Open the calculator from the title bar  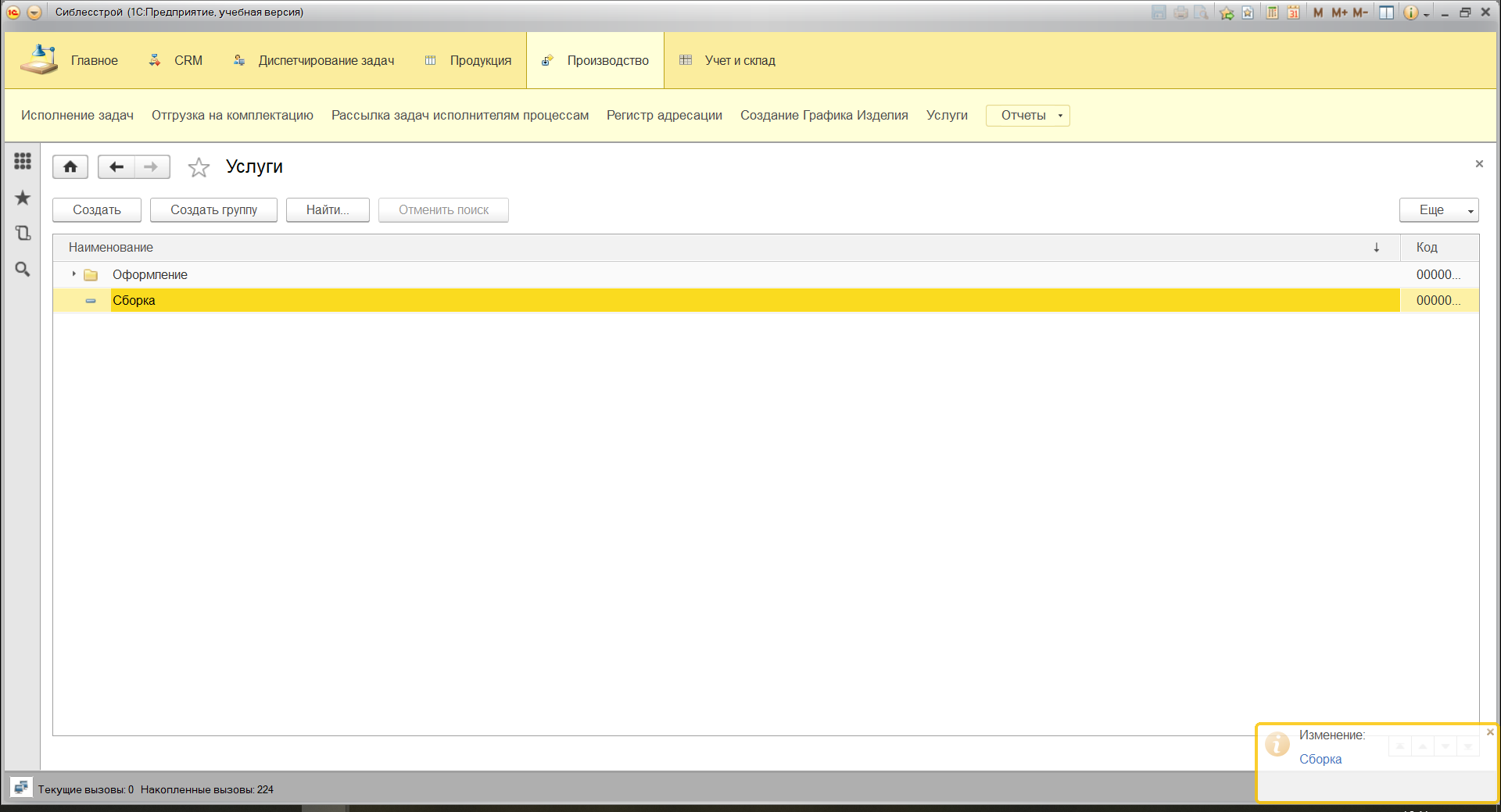coord(1273,13)
